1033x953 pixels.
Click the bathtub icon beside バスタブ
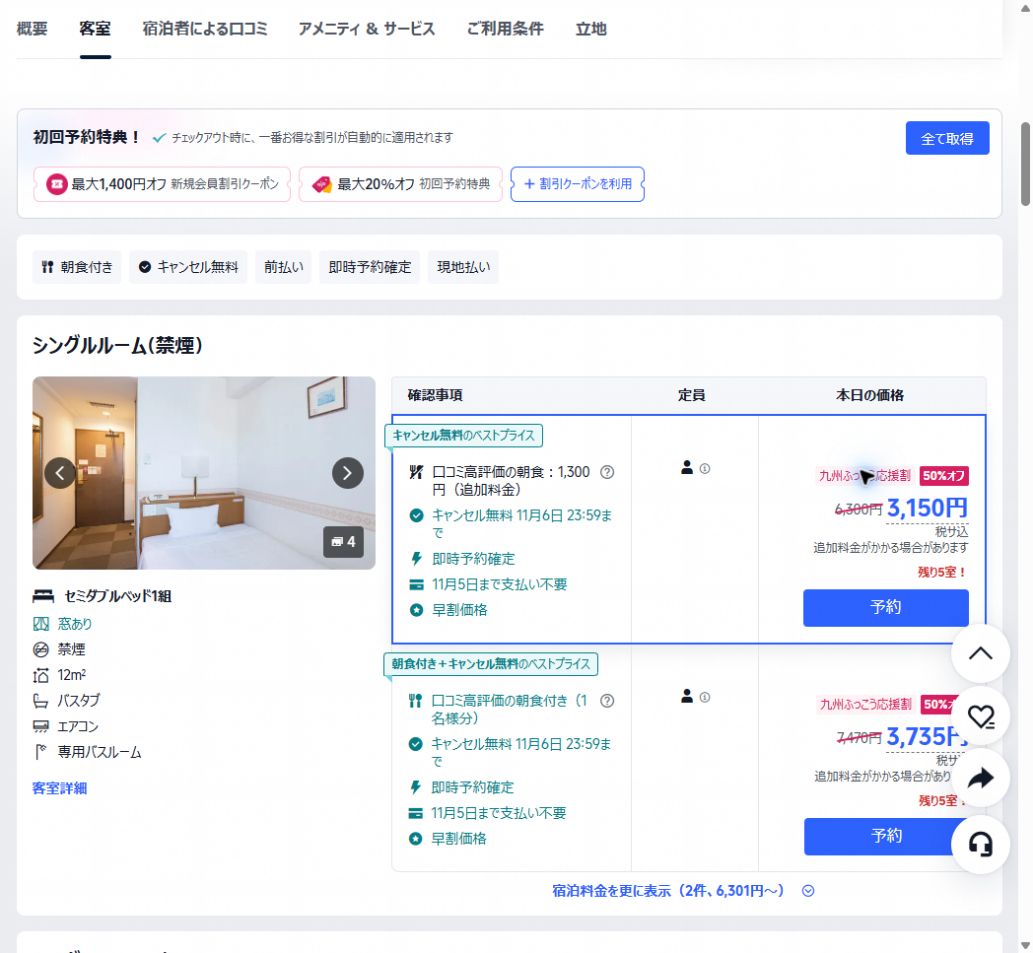(x=41, y=701)
